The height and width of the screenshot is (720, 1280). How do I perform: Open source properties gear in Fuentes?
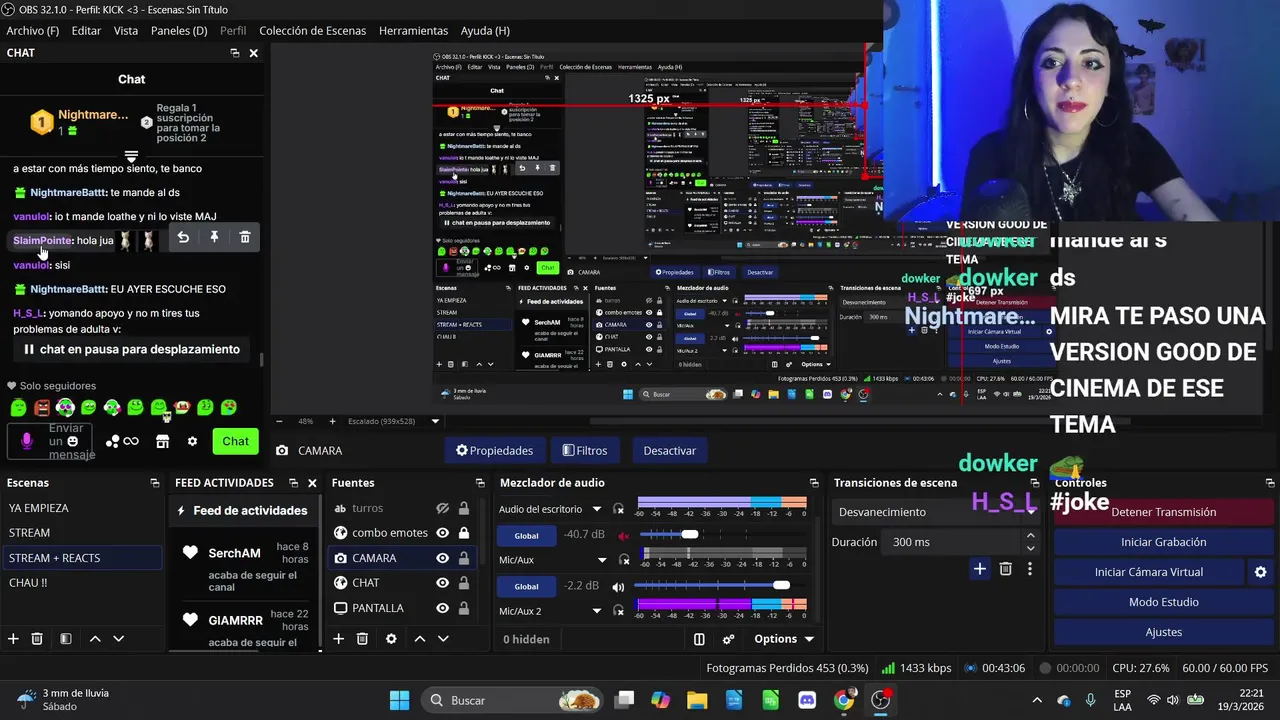[391, 638]
